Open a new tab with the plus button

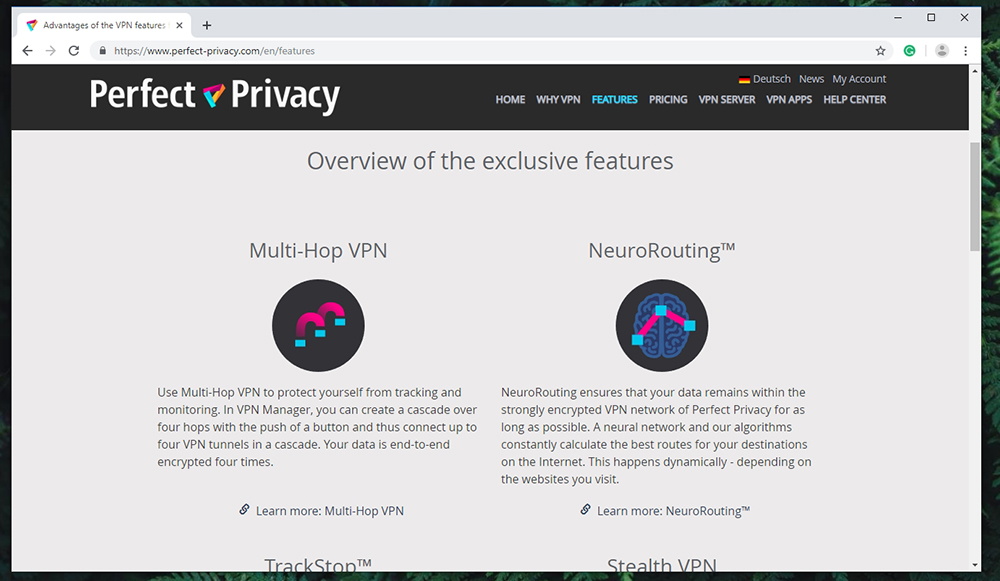pos(207,26)
